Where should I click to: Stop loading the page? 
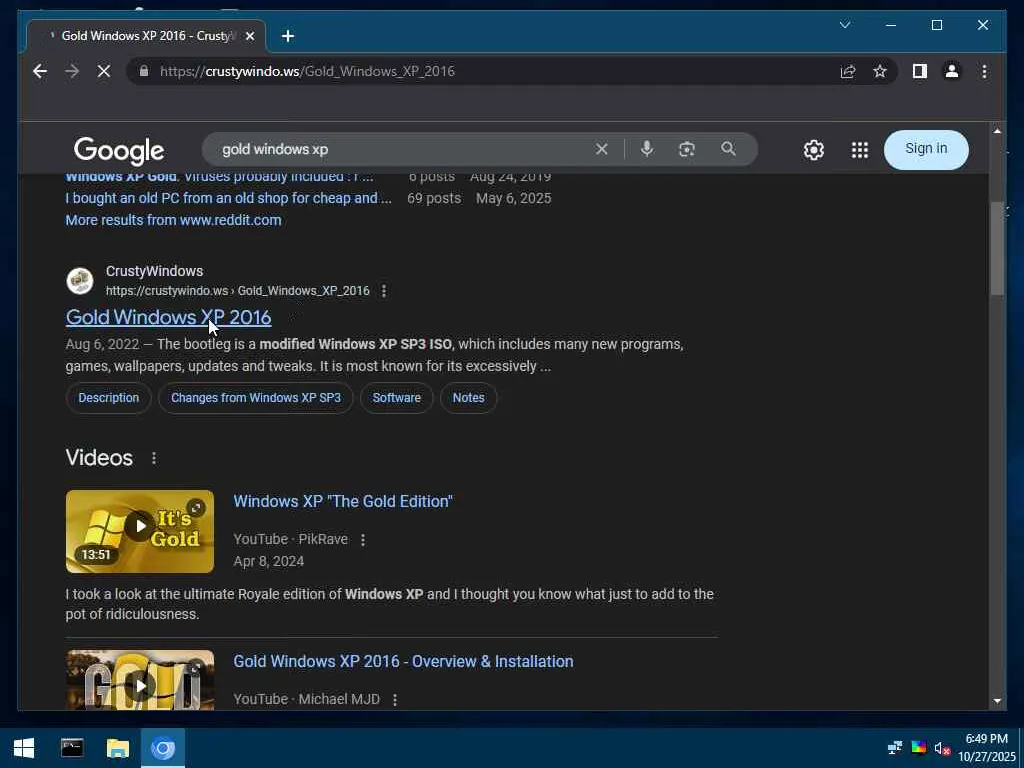coord(104,71)
